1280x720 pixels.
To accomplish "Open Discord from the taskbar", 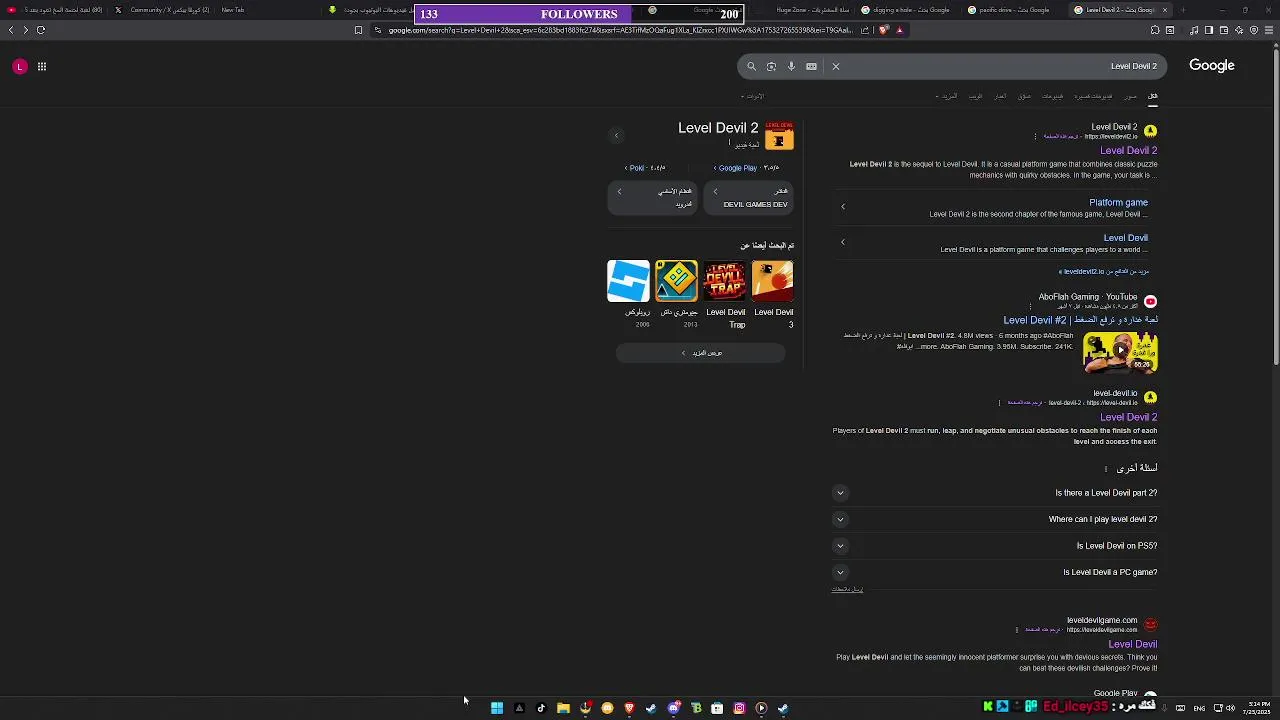I will [673, 708].
